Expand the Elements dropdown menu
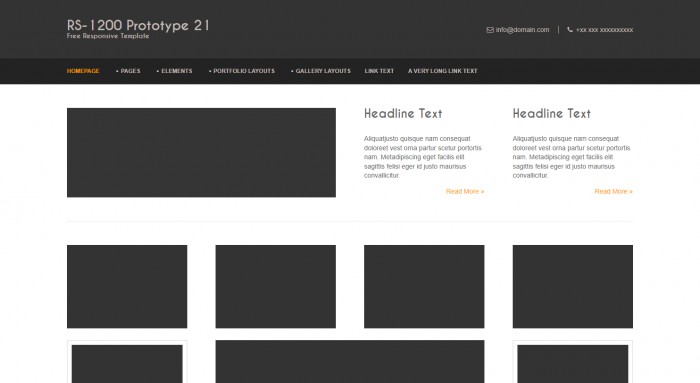Viewport: 700px width, 383px height. [x=175, y=71]
